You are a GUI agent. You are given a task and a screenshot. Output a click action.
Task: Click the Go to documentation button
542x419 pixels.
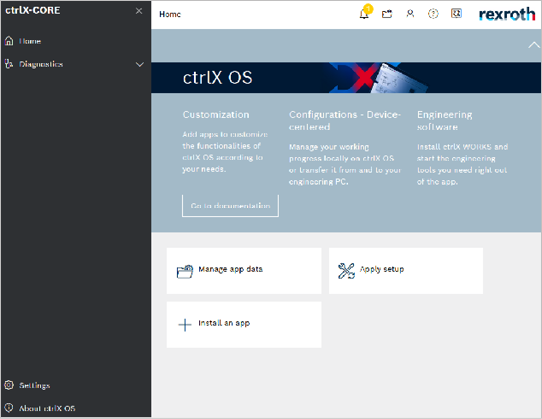(230, 206)
